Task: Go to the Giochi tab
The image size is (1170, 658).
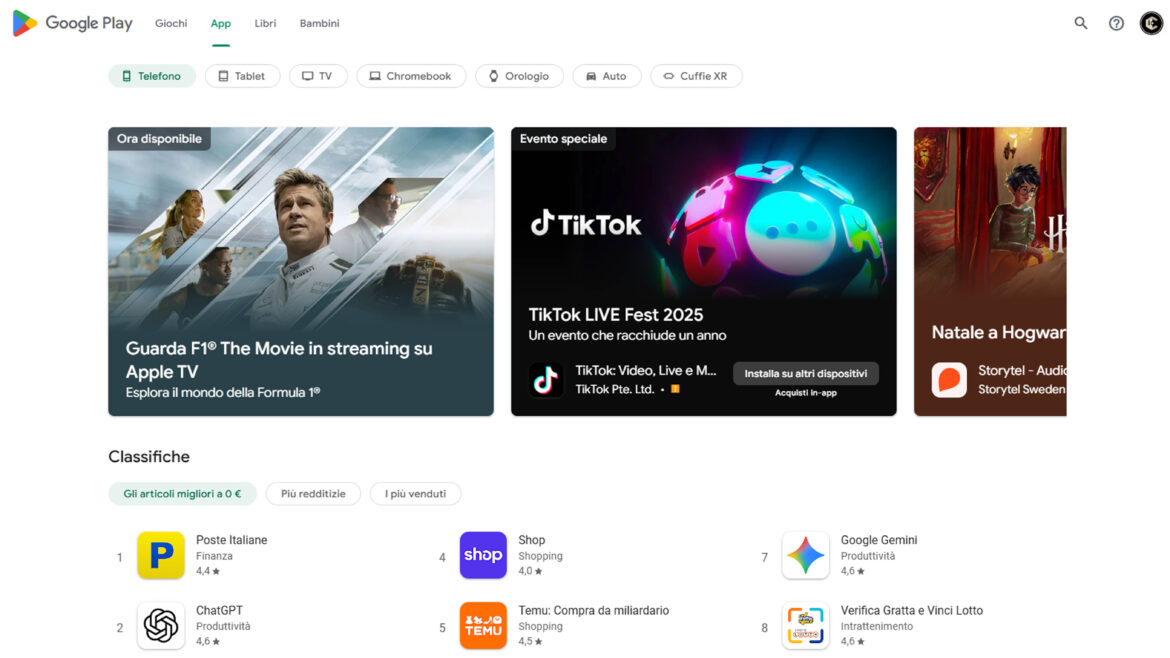Action: click(x=171, y=23)
